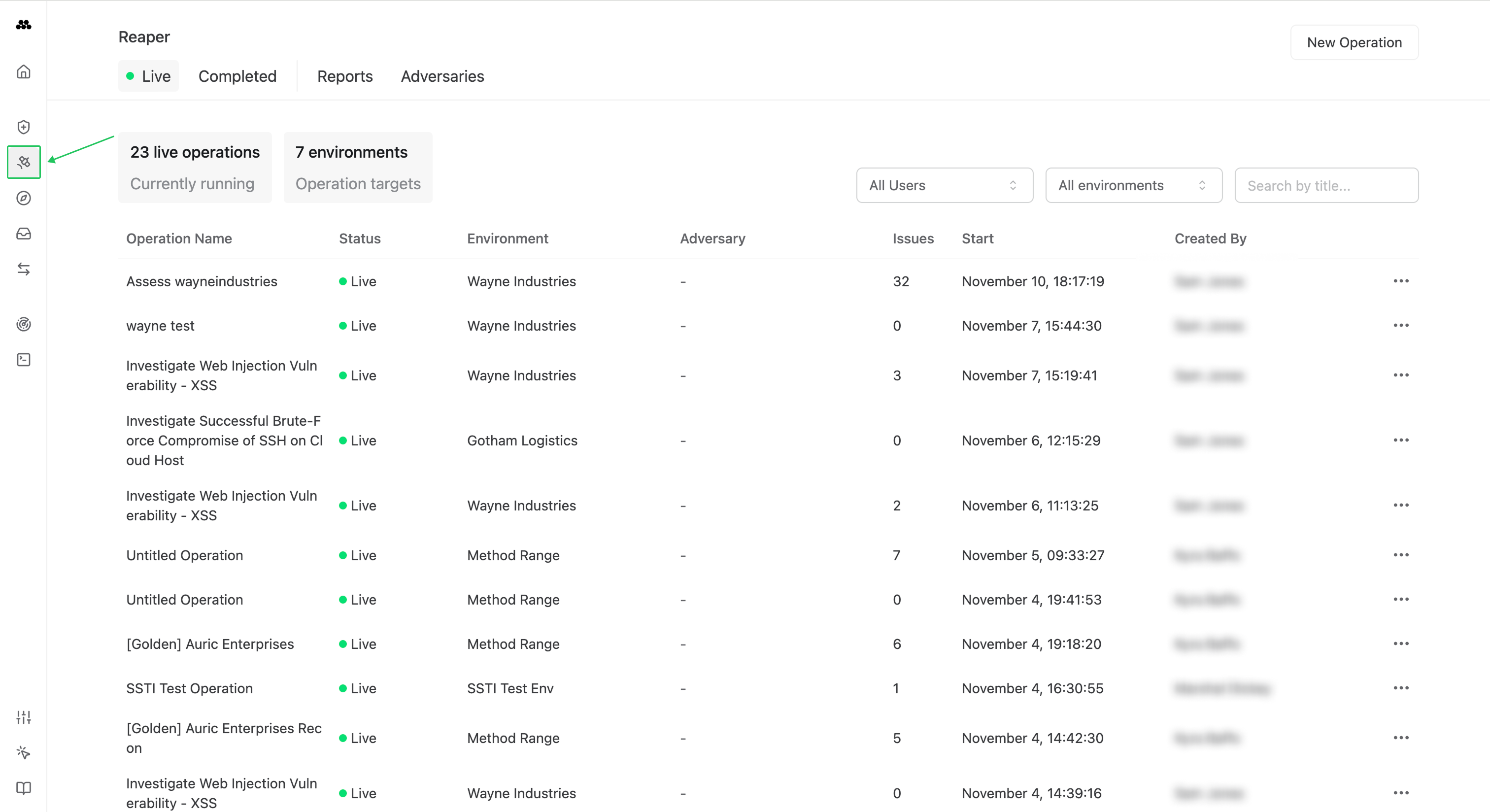Open the Reports tab
This screenshot has height=812, width=1490.
345,76
